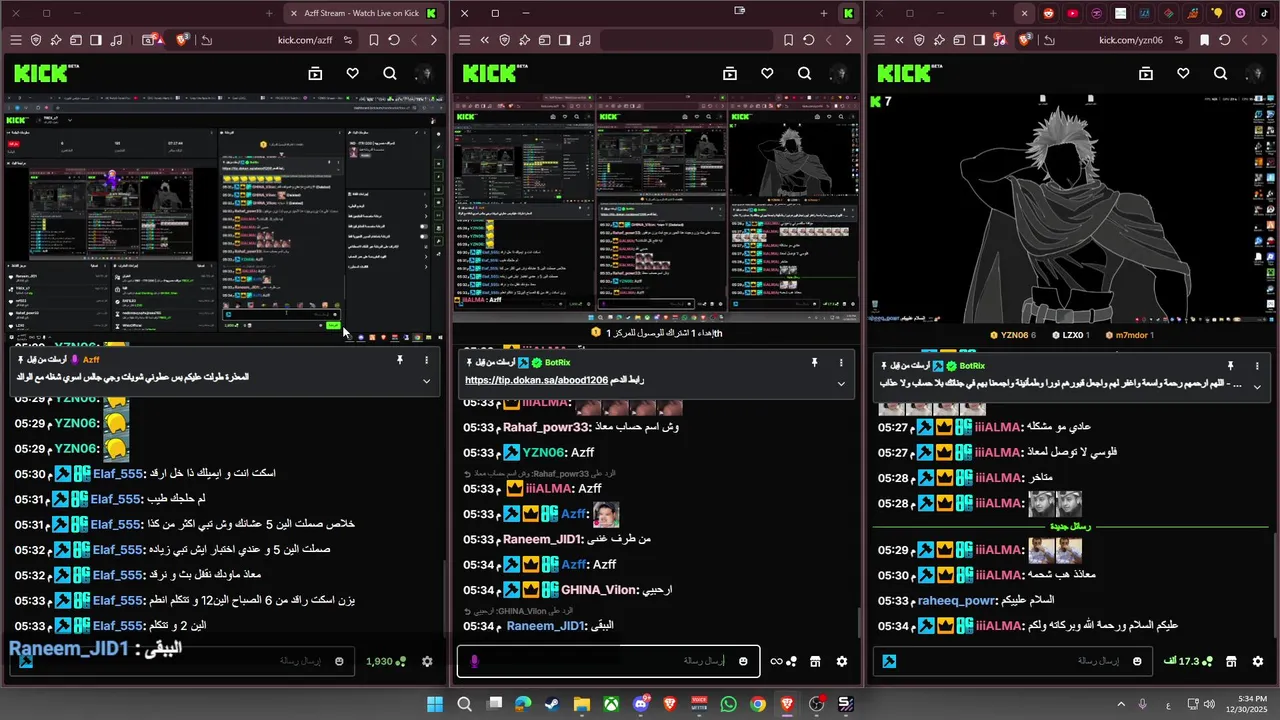Open the emoji picker in the azff chat
1280x720 pixels.
(x=339, y=661)
